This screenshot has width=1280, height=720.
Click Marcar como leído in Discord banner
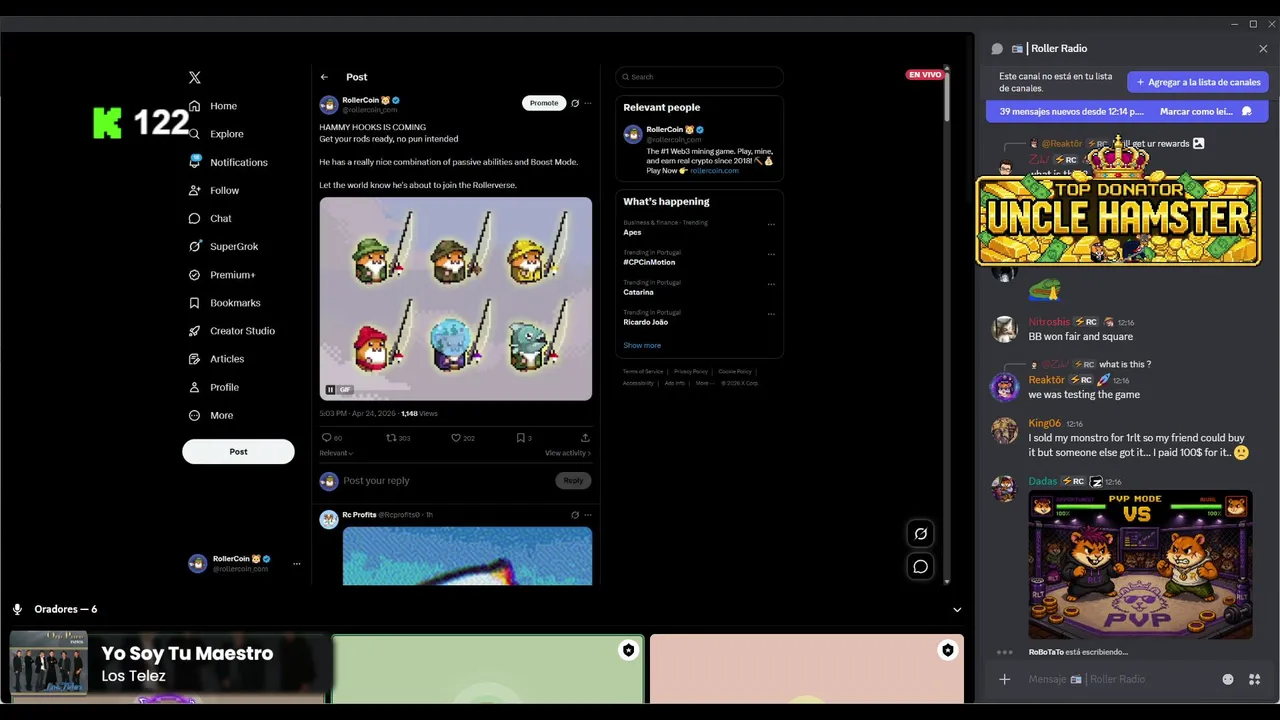1197,112
